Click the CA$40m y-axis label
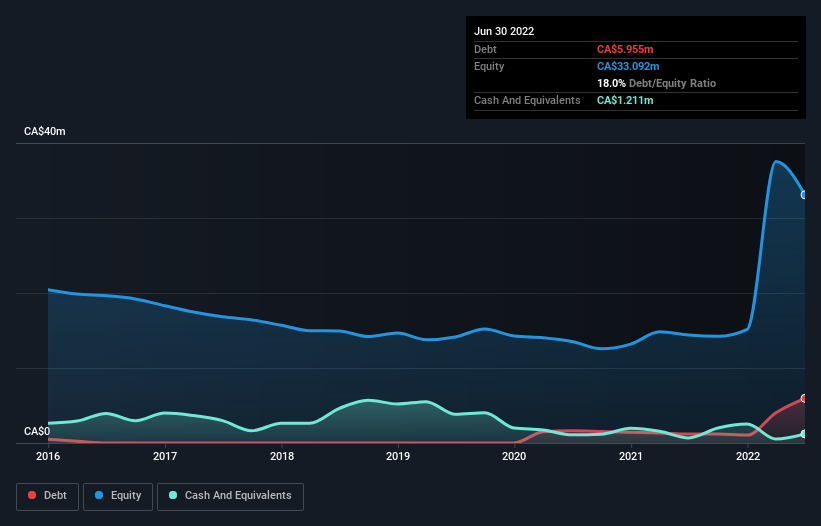This screenshot has height=526, width=821. 45,131
